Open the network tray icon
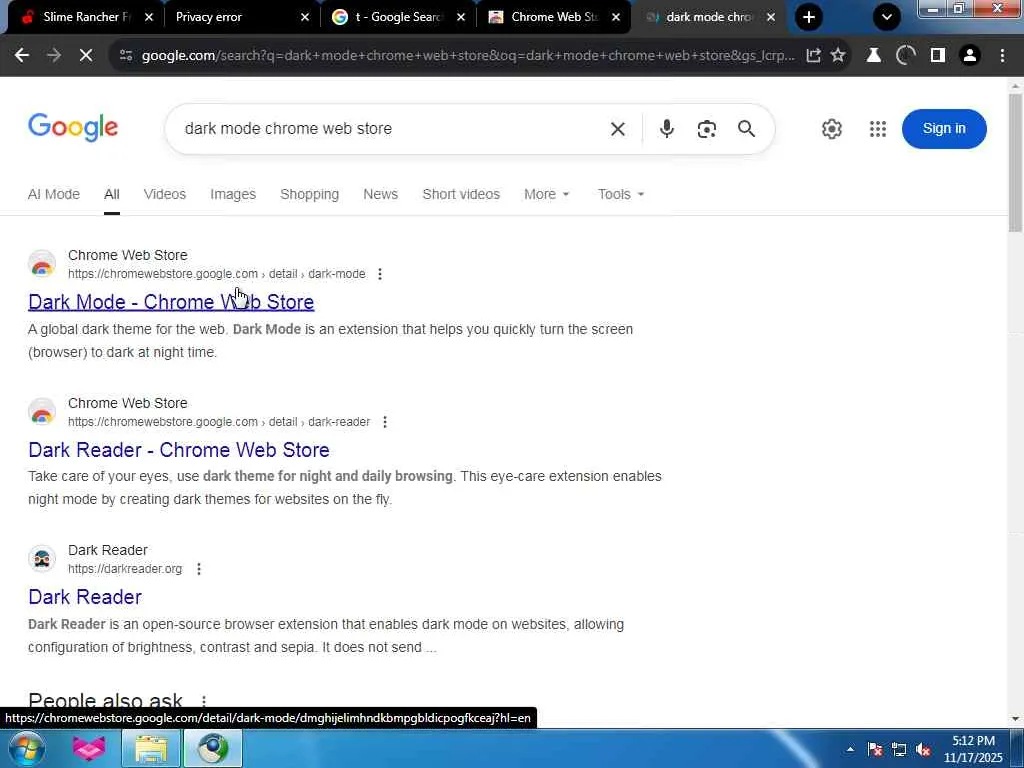The width and height of the screenshot is (1024, 768). coord(899,749)
